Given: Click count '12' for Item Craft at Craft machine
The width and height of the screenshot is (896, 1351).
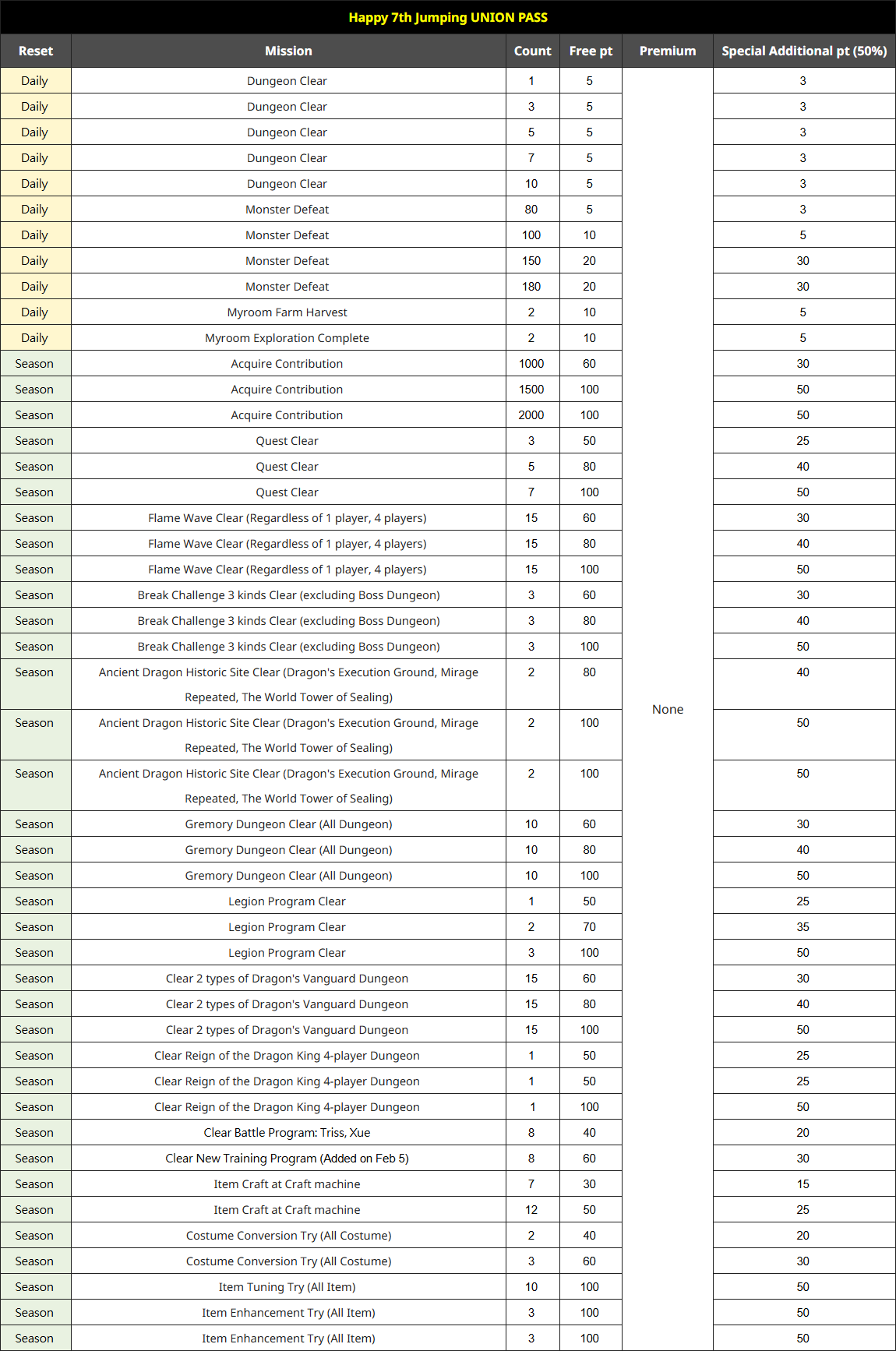Looking at the screenshot, I should pos(531,1210).
